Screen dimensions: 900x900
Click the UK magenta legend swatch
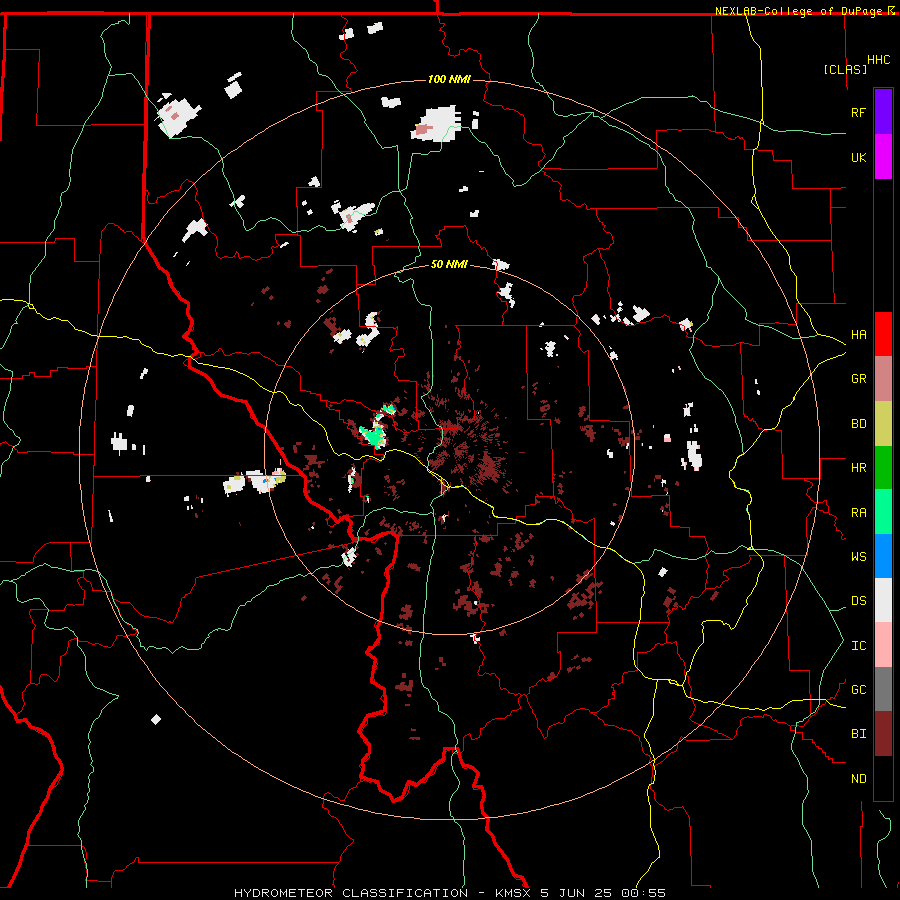[x=883, y=157]
